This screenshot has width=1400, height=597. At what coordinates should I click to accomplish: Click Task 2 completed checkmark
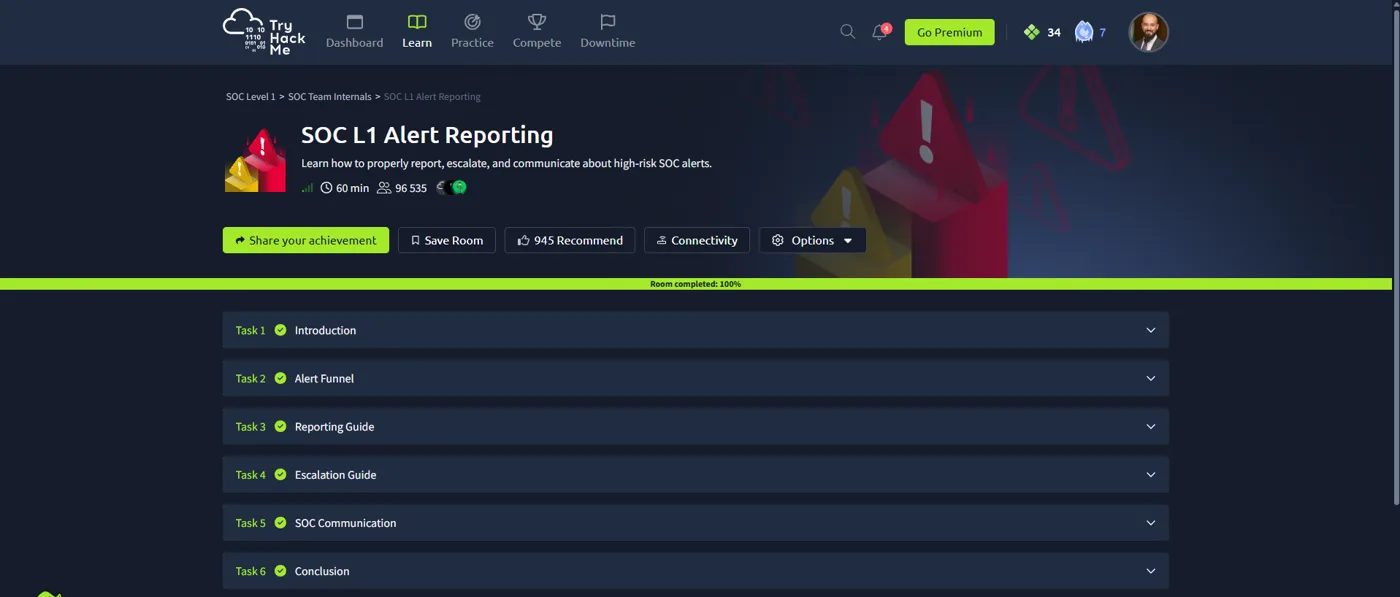(x=280, y=378)
